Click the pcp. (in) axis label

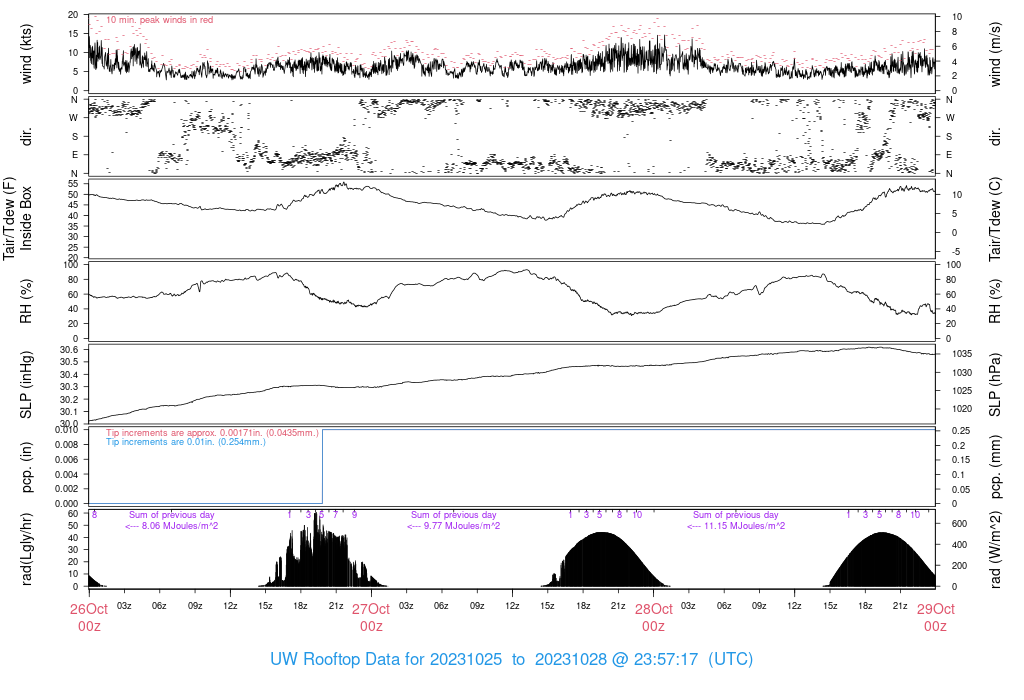point(28,466)
